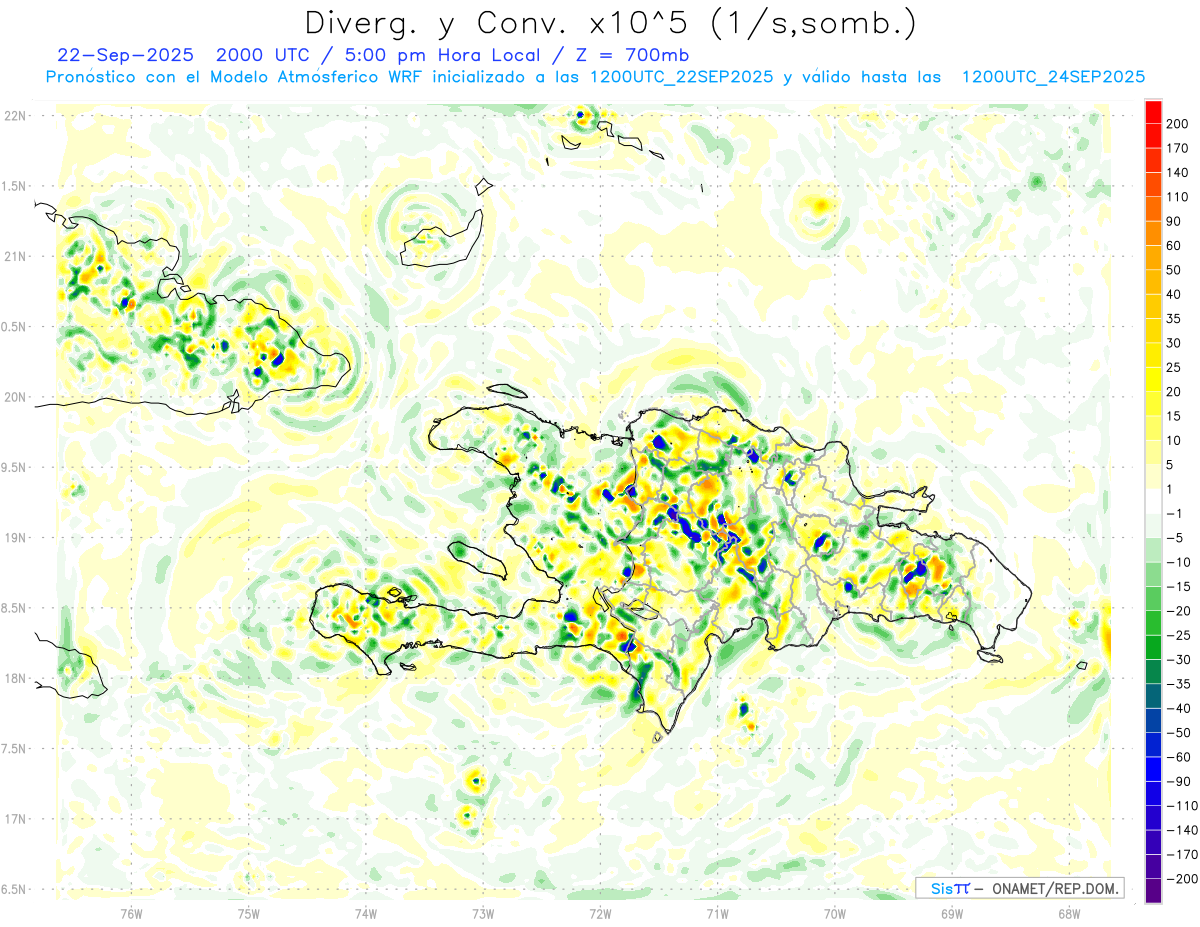Click the 71W longitude axis label
1200x927 pixels.
coord(717,913)
